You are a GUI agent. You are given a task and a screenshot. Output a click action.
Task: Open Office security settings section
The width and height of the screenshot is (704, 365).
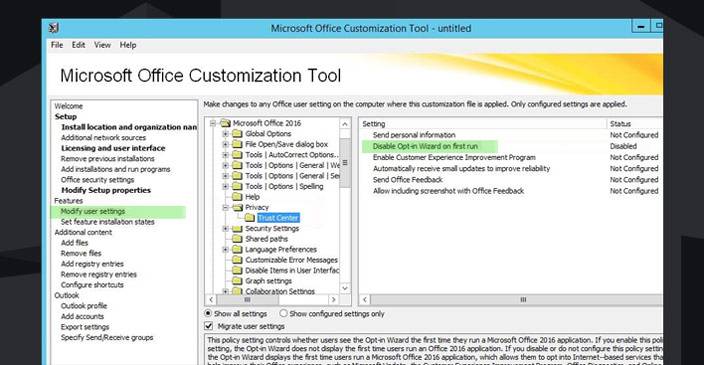(97, 180)
